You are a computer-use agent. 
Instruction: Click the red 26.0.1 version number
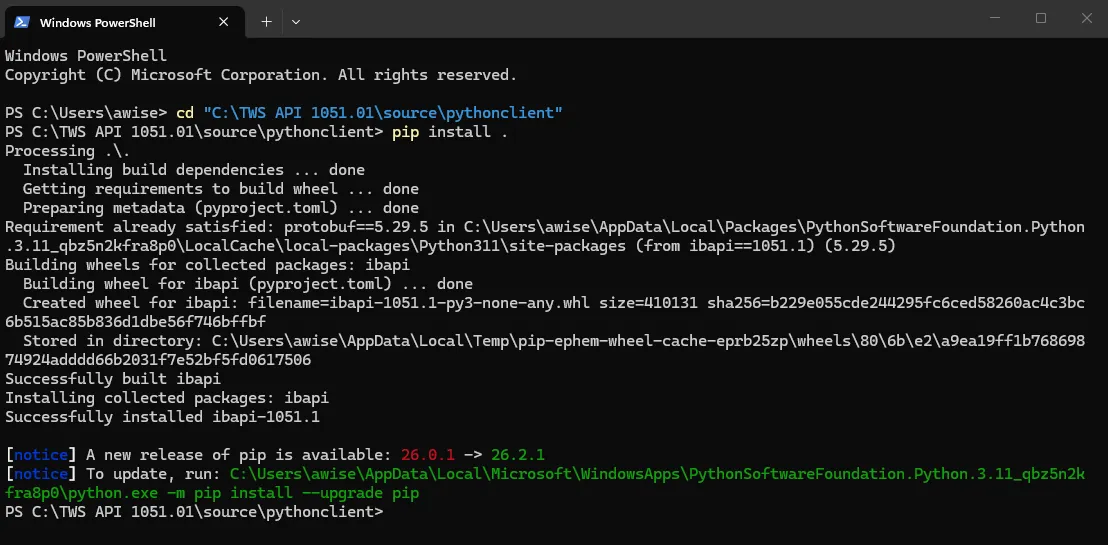428,455
